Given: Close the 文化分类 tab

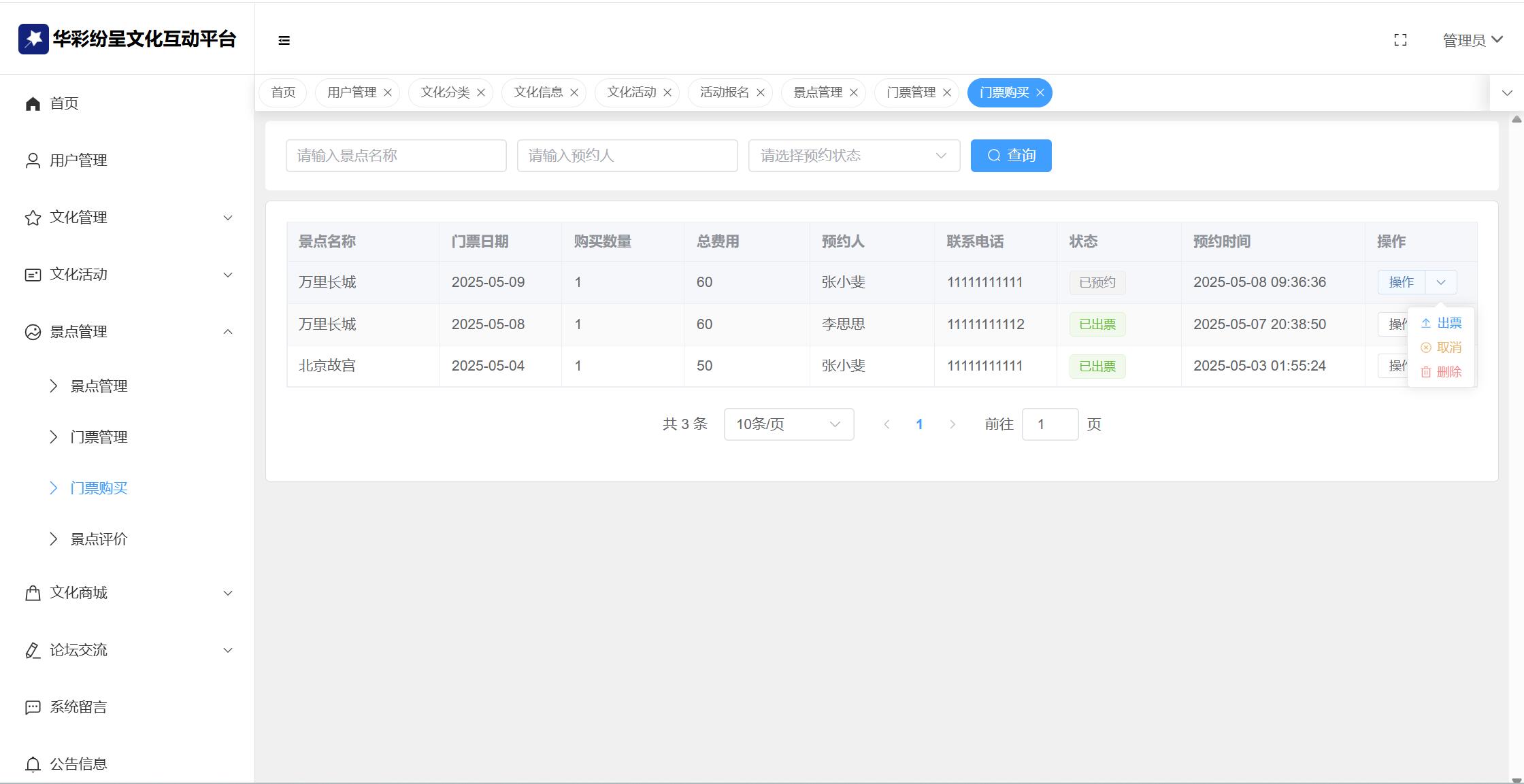Looking at the screenshot, I should pyautogui.click(x=481, y=93).
